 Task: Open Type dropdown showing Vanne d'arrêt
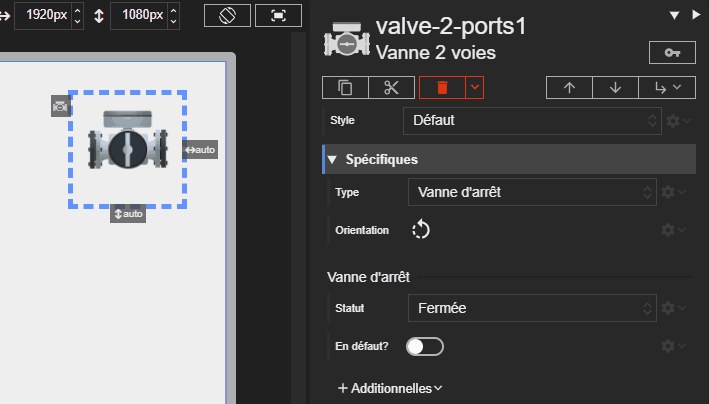pyautogui.click(x=532, y=192)
